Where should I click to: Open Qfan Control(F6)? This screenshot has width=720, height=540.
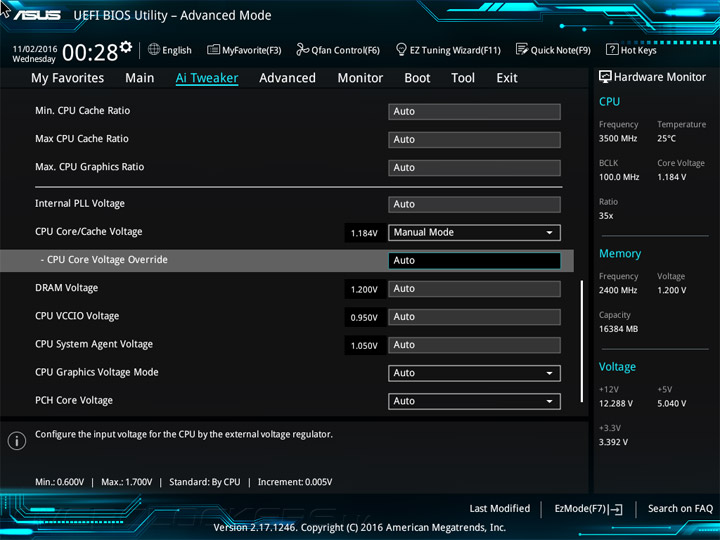(338, 50)
